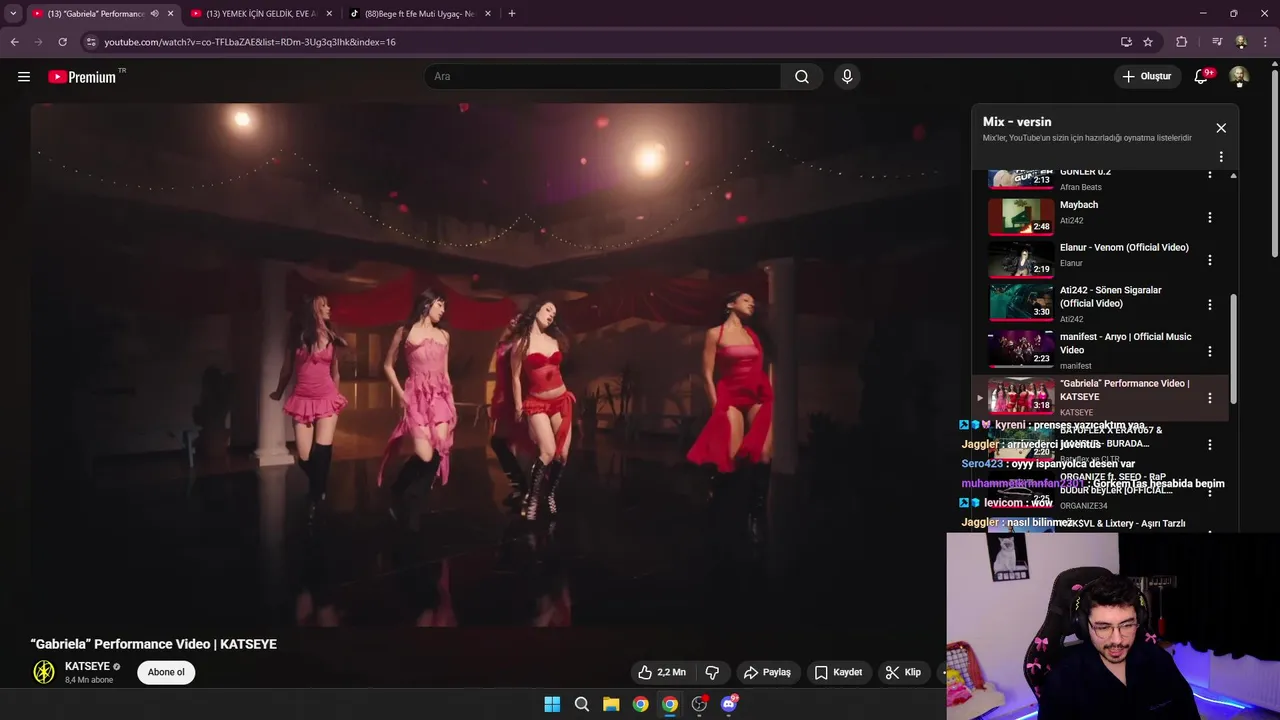The image size is (1280, 720).
Task: Subscribe with Abone ol button
Action: click(x=166, y=672)
